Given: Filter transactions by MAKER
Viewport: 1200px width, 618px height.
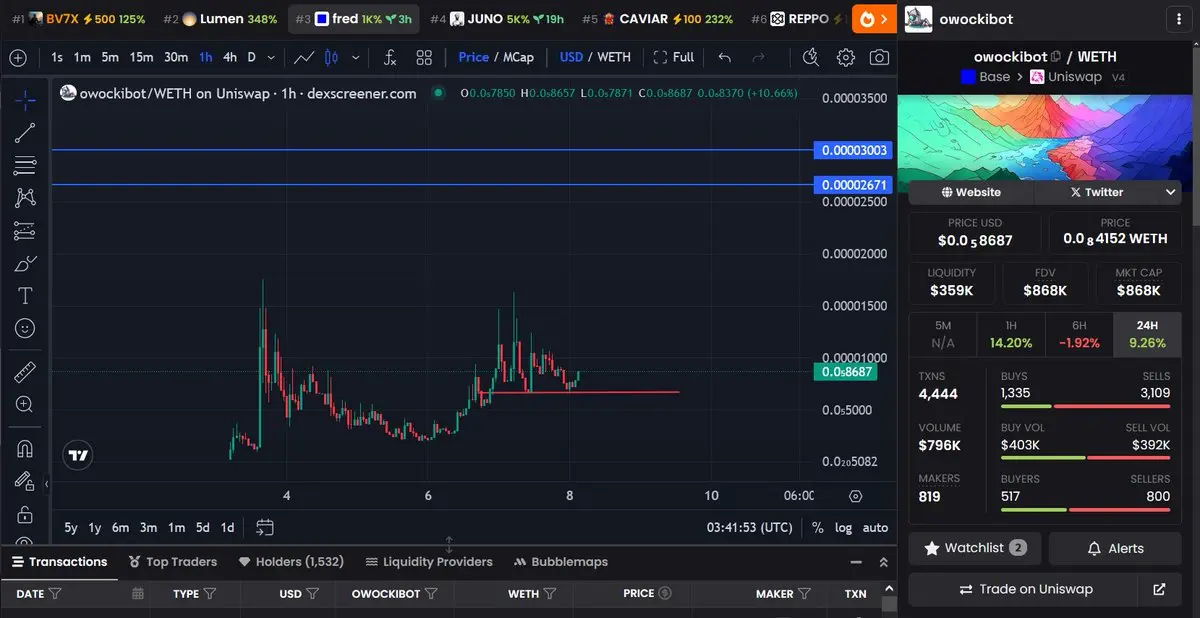Looking at the screenshot, I should (805, 593).
